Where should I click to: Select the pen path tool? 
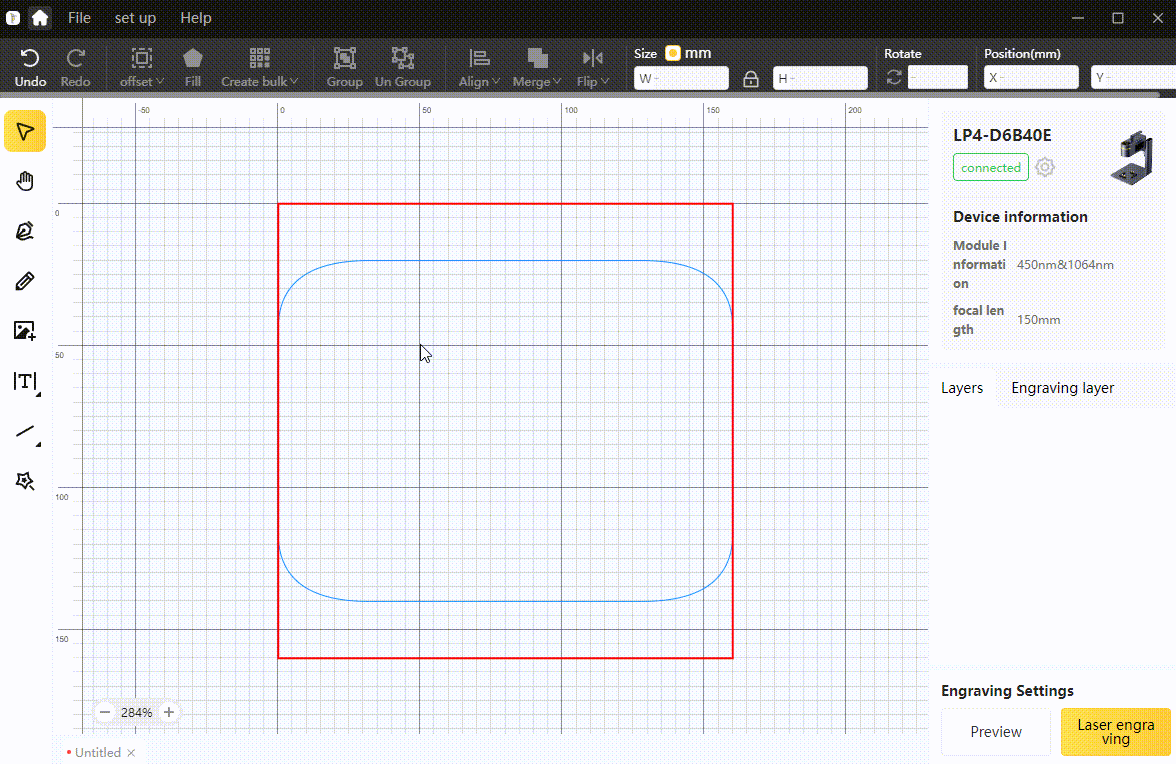[x=25, y=231]
